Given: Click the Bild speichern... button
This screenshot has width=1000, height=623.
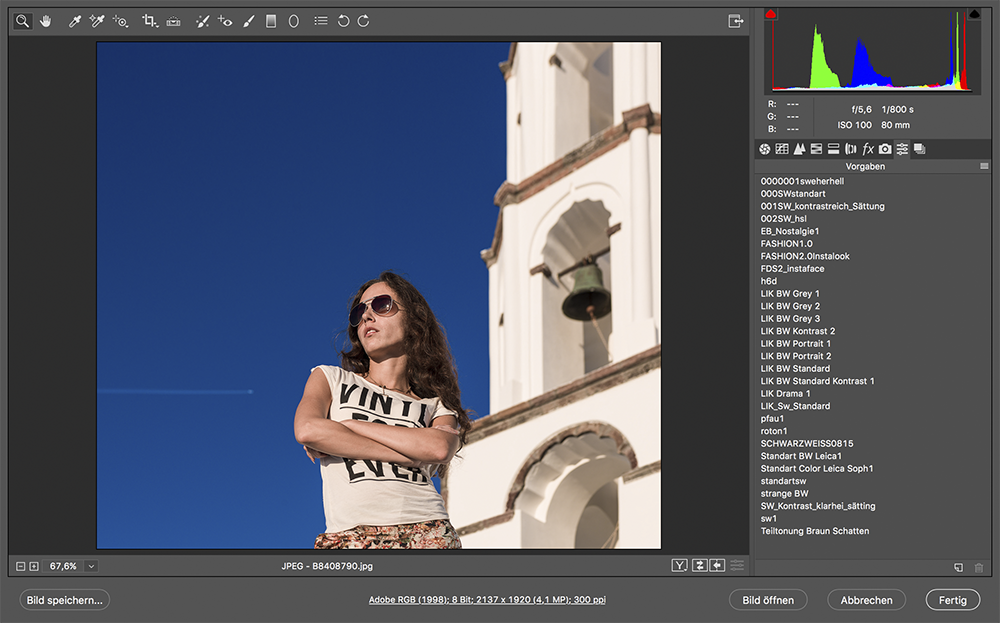Looking at the screenshot, I should tap(64, 600).
